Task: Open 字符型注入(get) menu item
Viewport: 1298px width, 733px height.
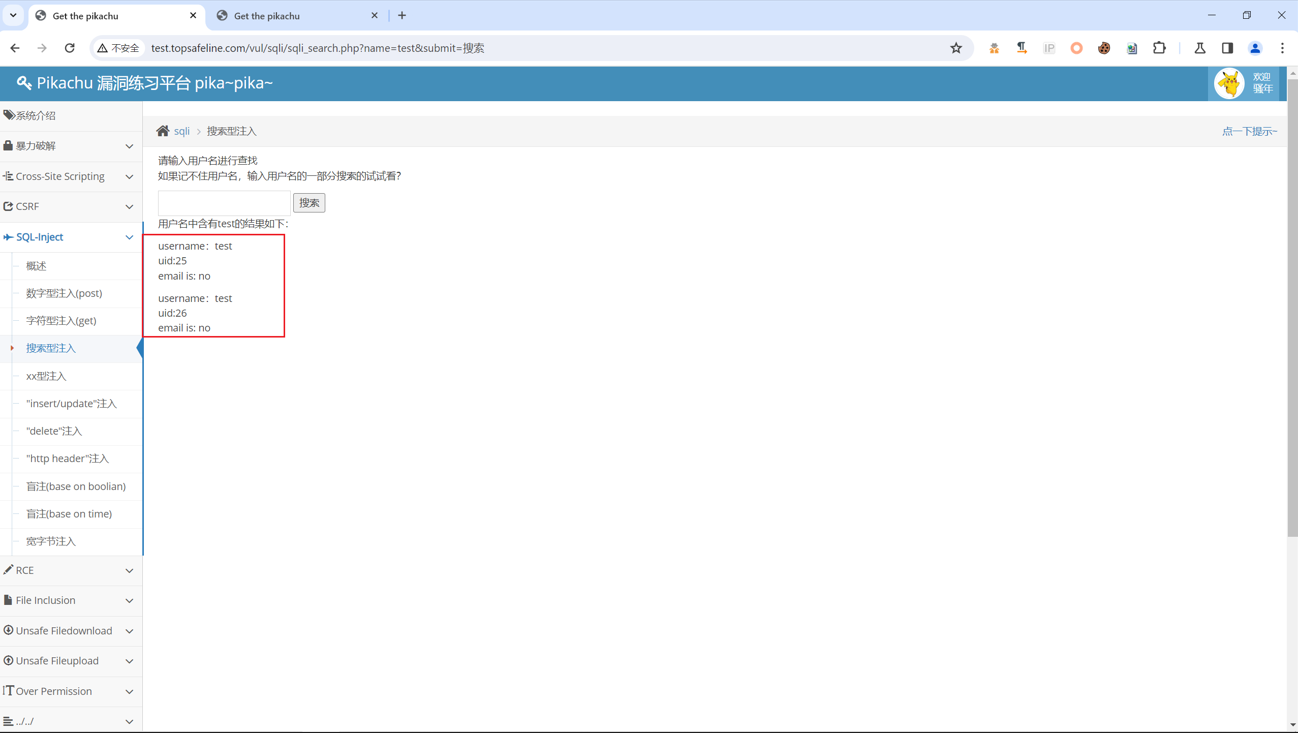Action: coord(61,321)
